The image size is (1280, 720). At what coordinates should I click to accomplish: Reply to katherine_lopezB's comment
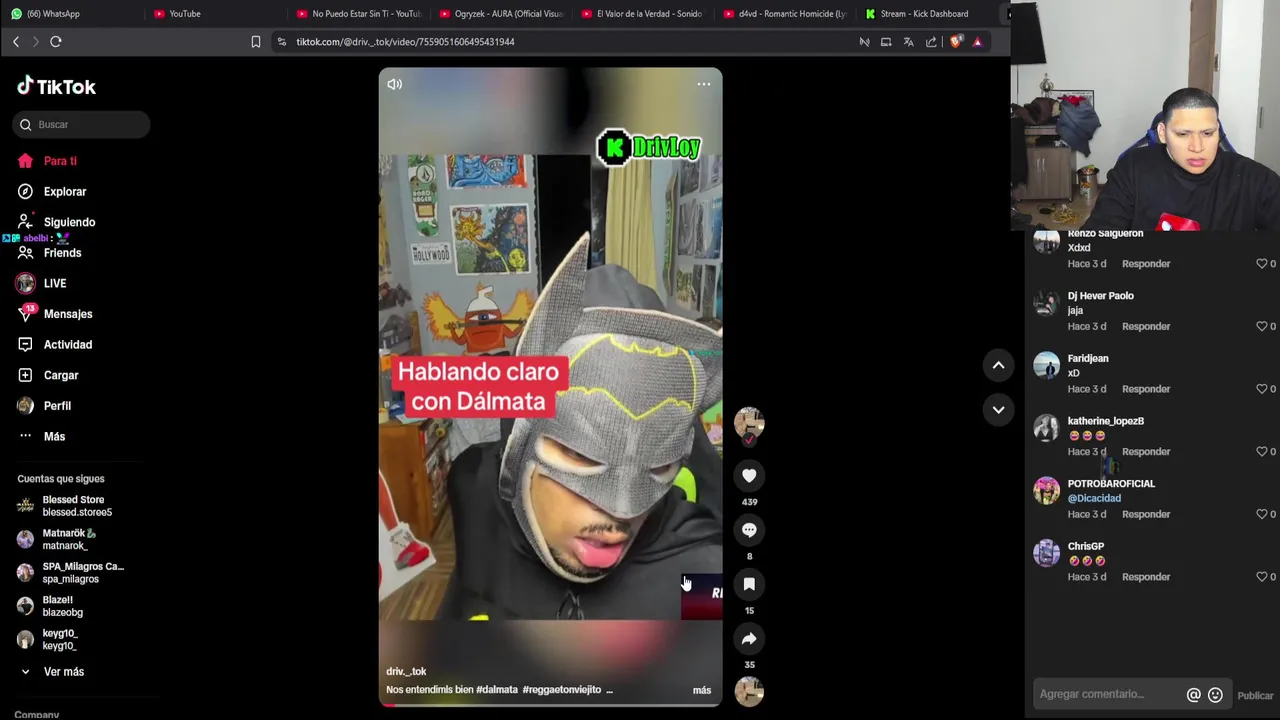1146,452
